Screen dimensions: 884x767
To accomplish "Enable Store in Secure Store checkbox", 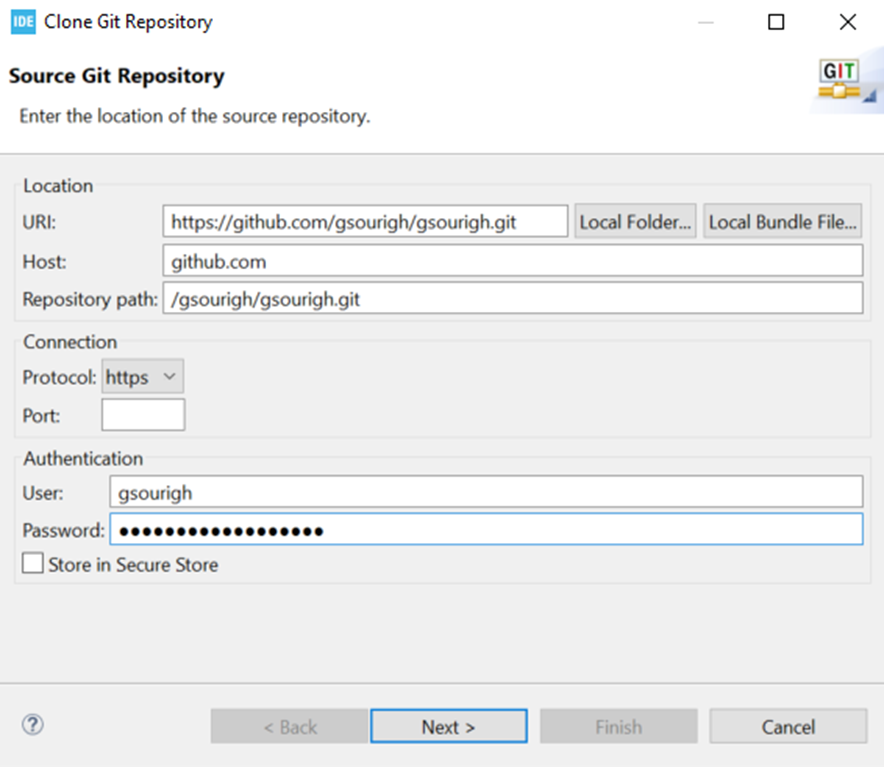I will [33, 563].
